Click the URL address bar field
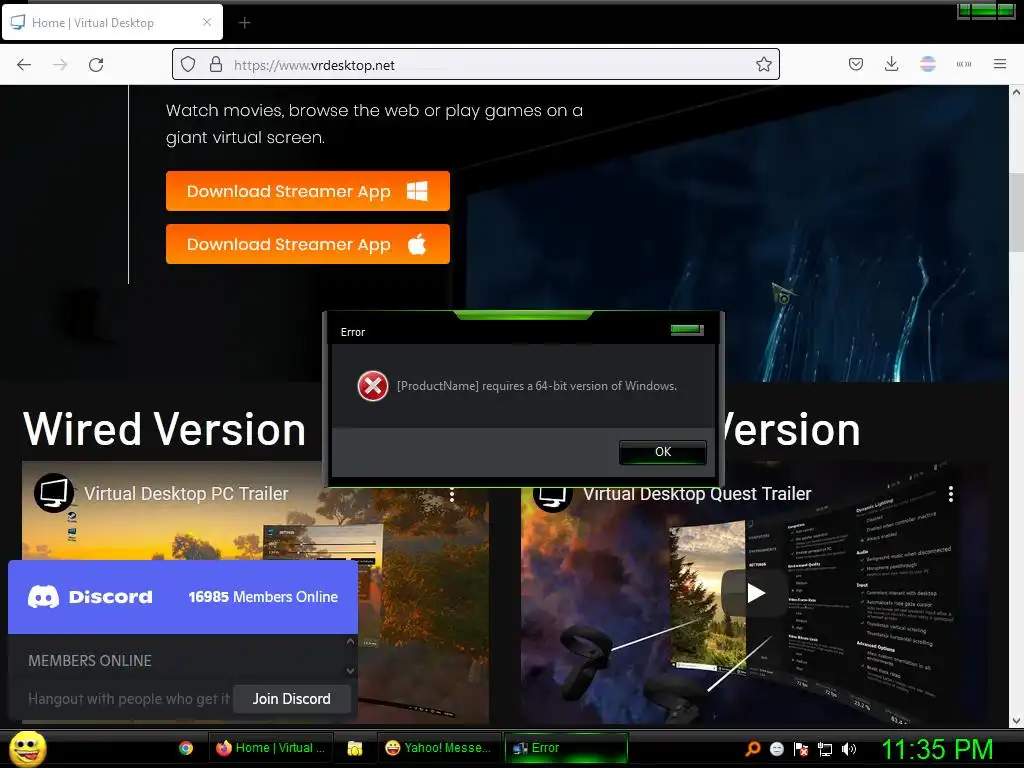Viewport: 1024px width, 768px height. (475, 65)
